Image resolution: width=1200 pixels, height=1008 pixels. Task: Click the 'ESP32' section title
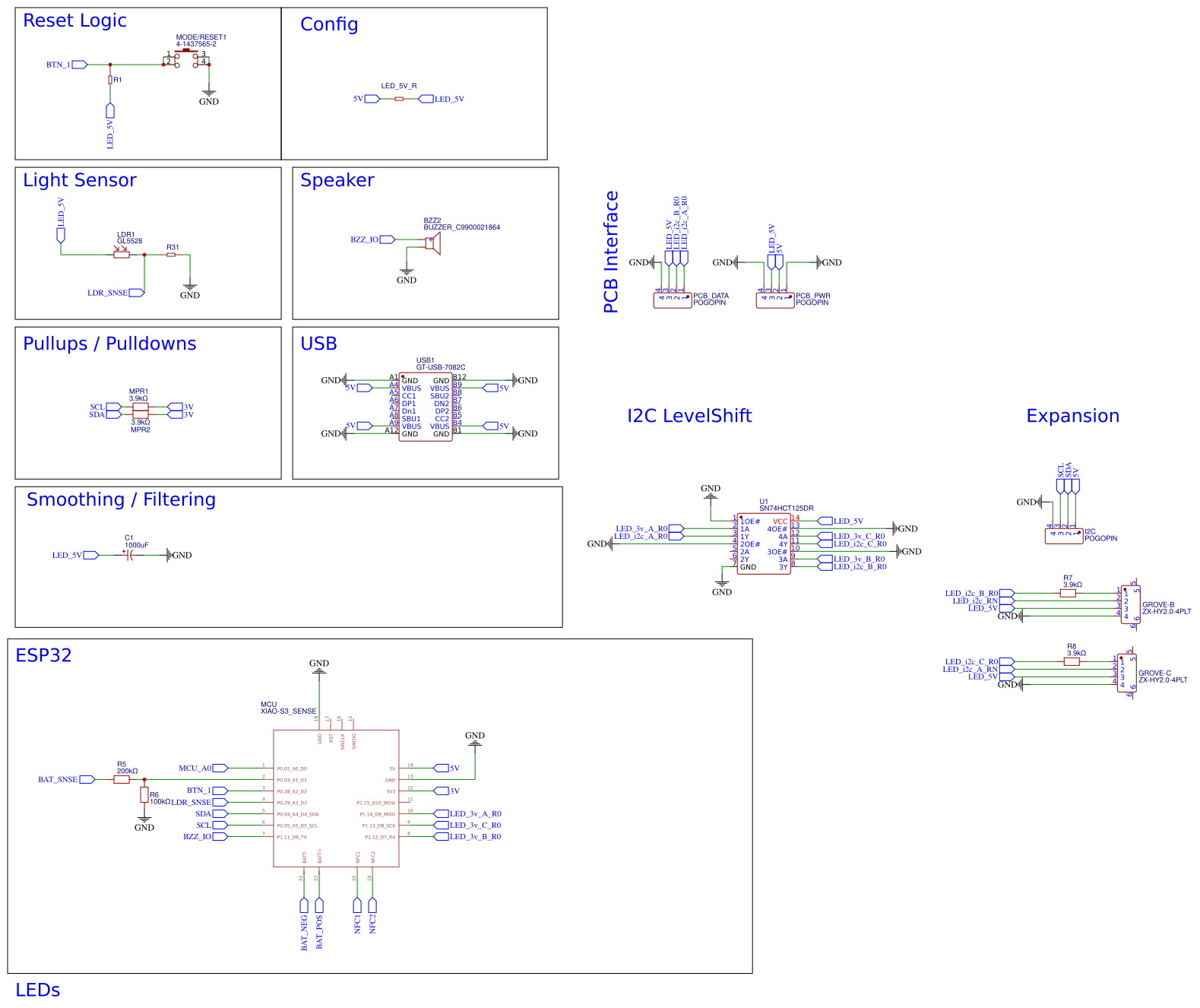[x=43, y=655]
